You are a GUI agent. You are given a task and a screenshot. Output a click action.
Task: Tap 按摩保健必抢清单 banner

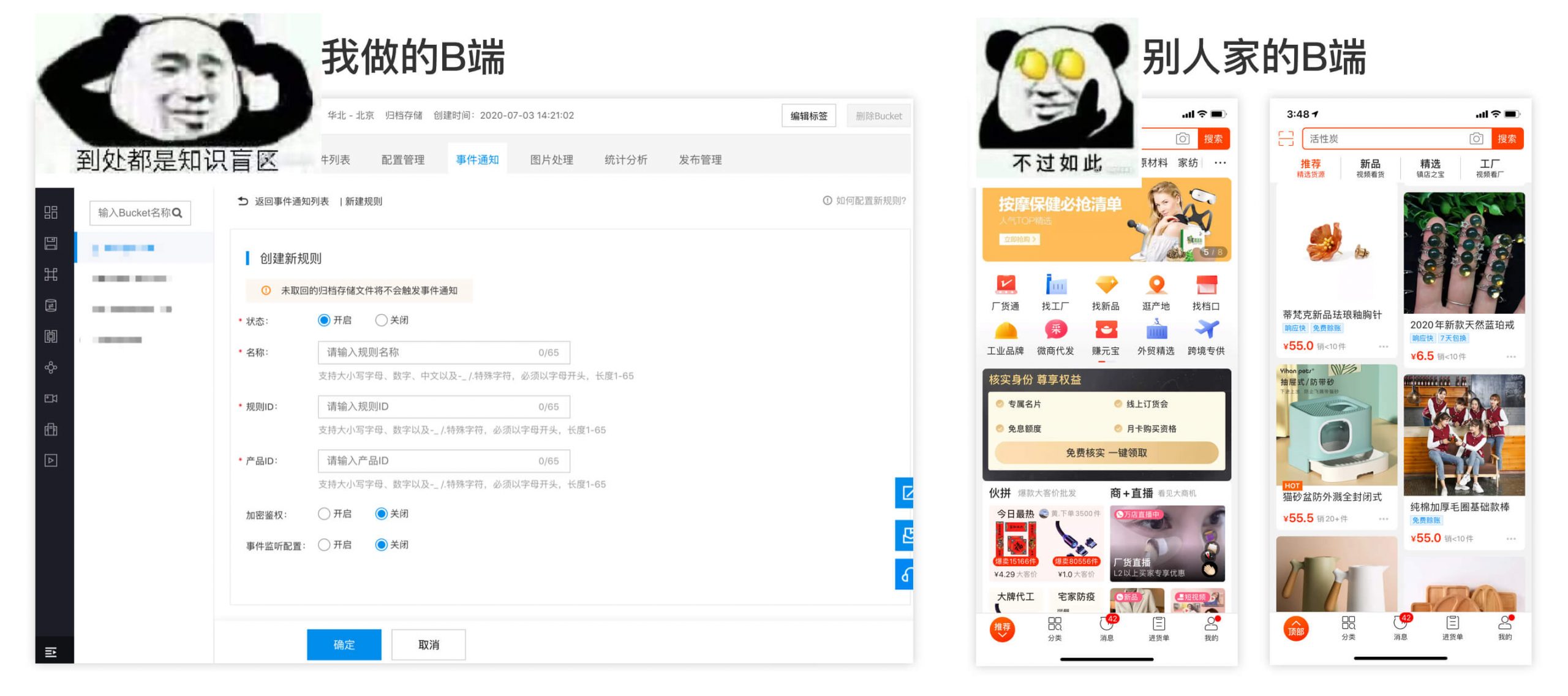coord(1106,221)
